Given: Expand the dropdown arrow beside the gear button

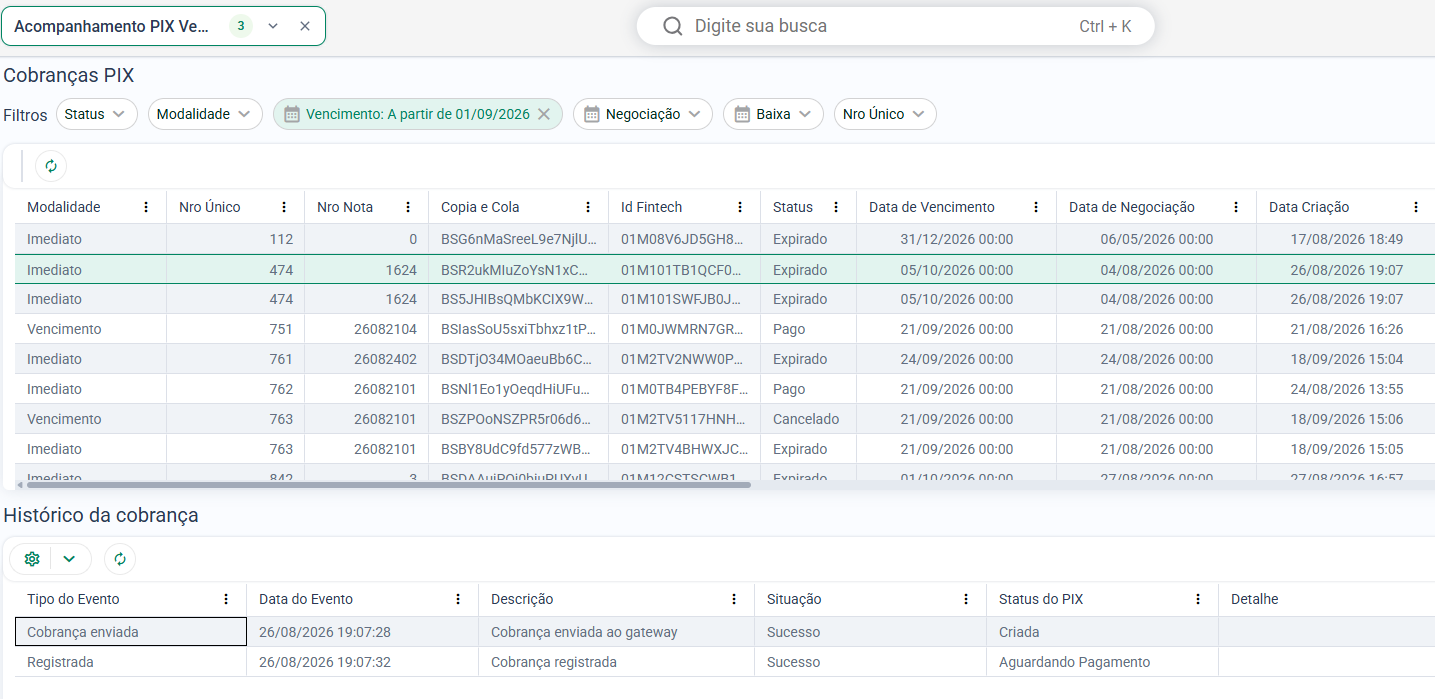Looking at the screenshot, I should (x=69, y=559).
